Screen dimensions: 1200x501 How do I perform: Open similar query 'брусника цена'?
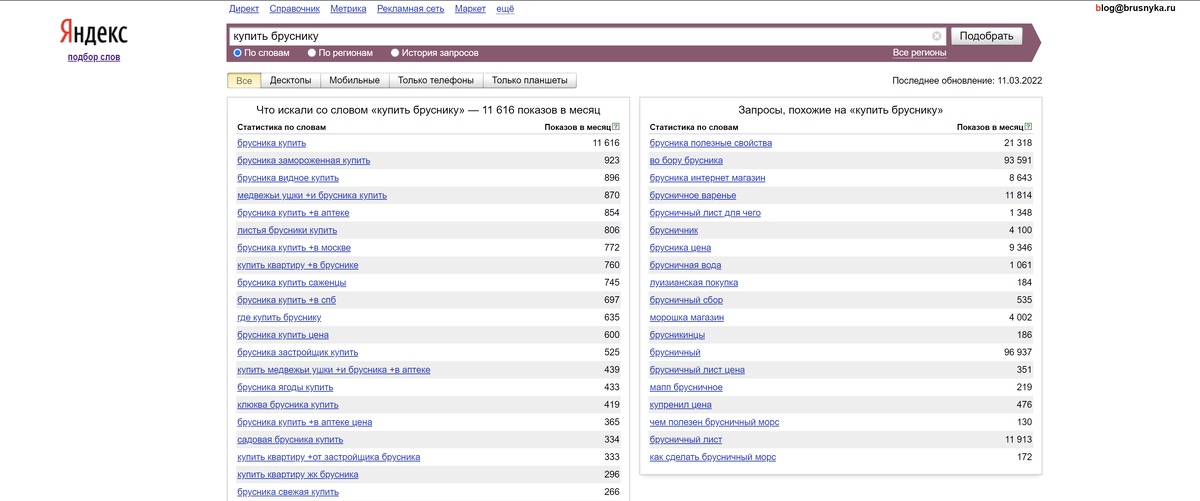(680, 248)
